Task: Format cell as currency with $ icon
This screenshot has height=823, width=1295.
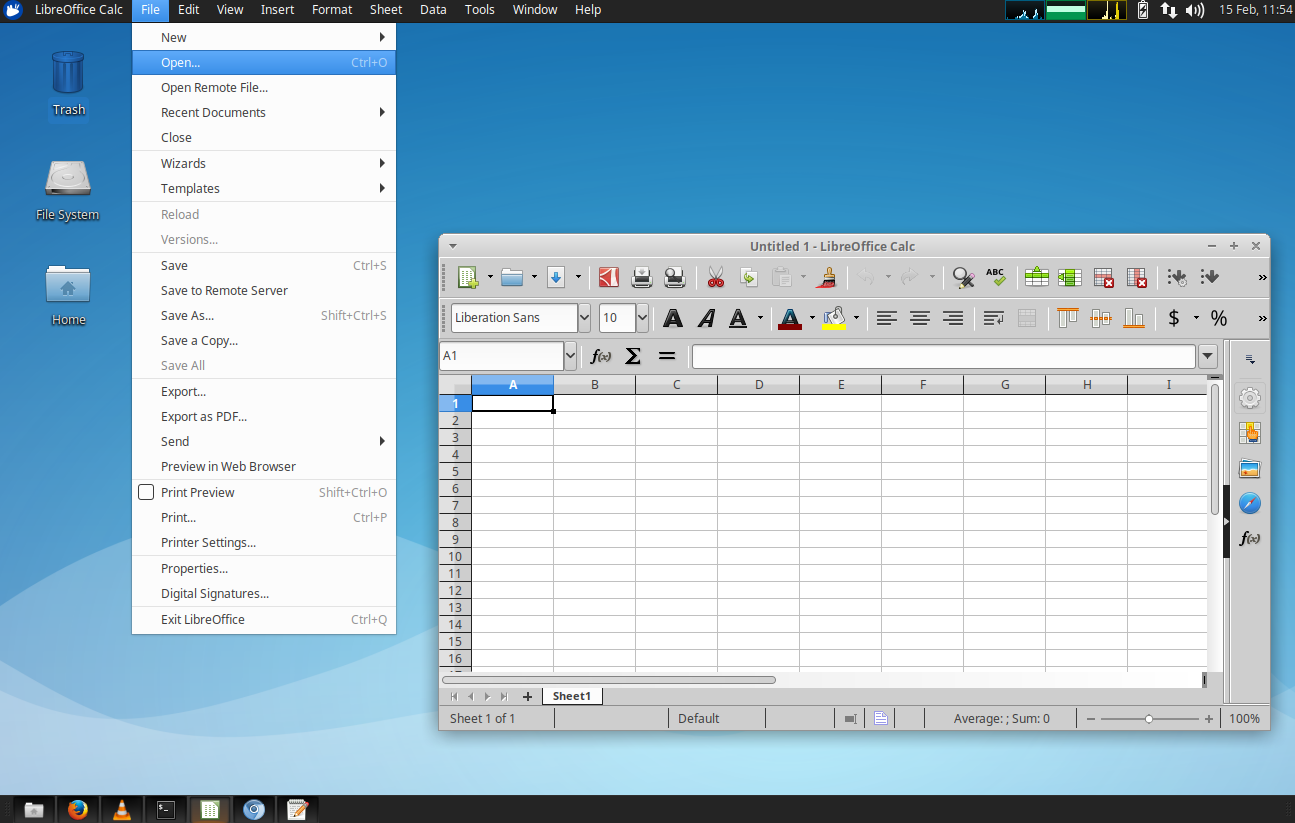Action: tap(1174, 318)
